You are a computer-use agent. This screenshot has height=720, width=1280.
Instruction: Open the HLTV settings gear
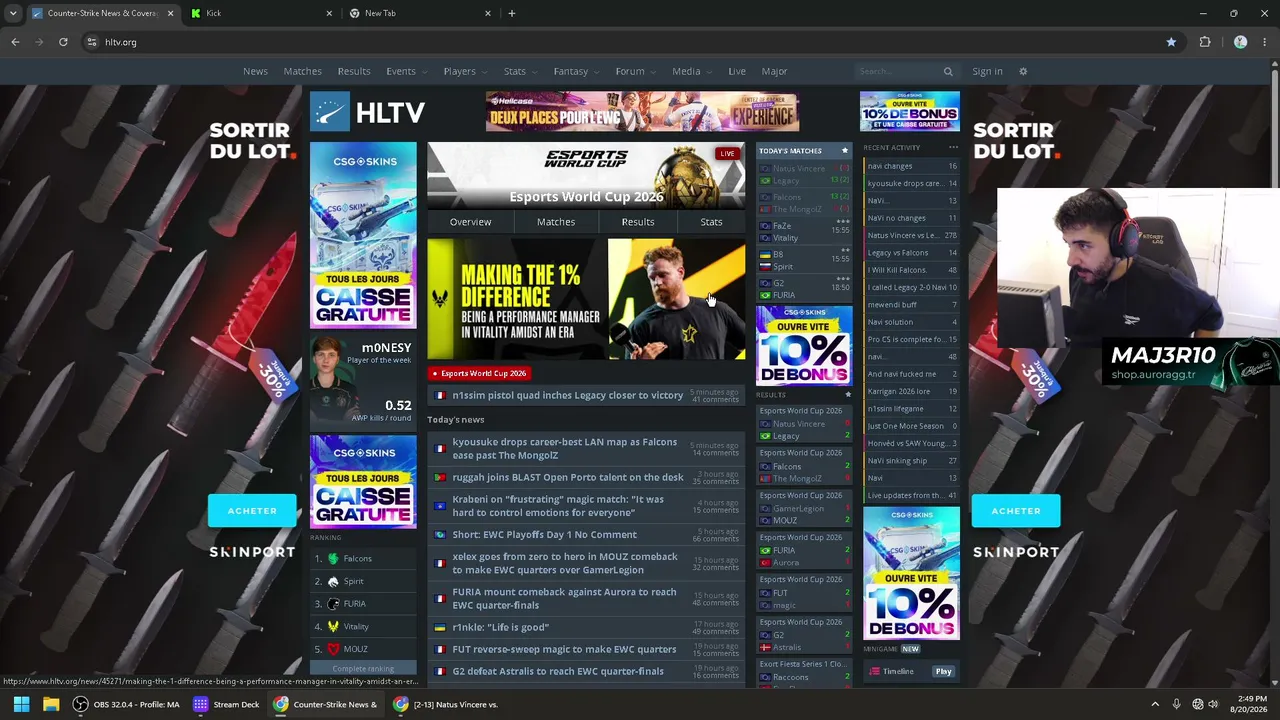click(x=1023, y=71)
